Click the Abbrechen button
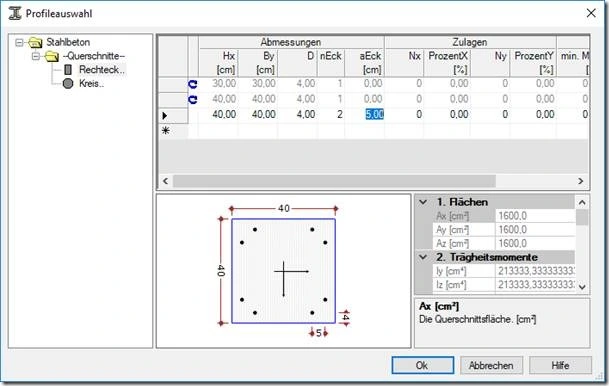The width and height of the screenshot is (609, 386). click(491, 365)
